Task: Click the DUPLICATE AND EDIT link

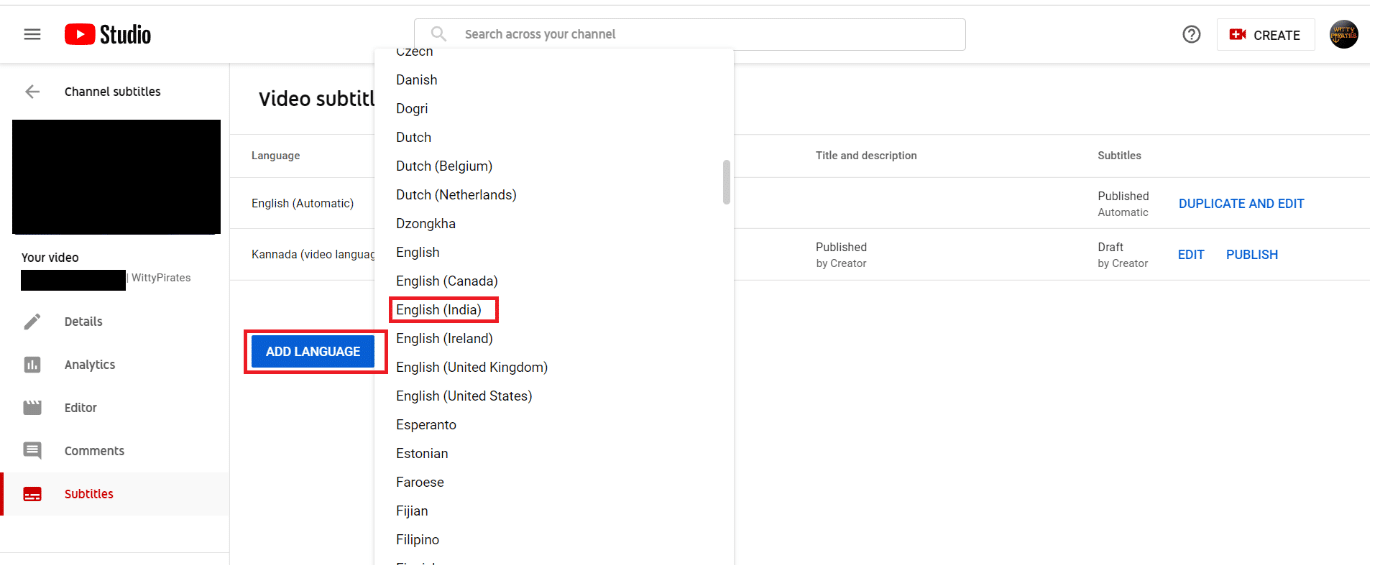Action: [x=1241, y=203]
